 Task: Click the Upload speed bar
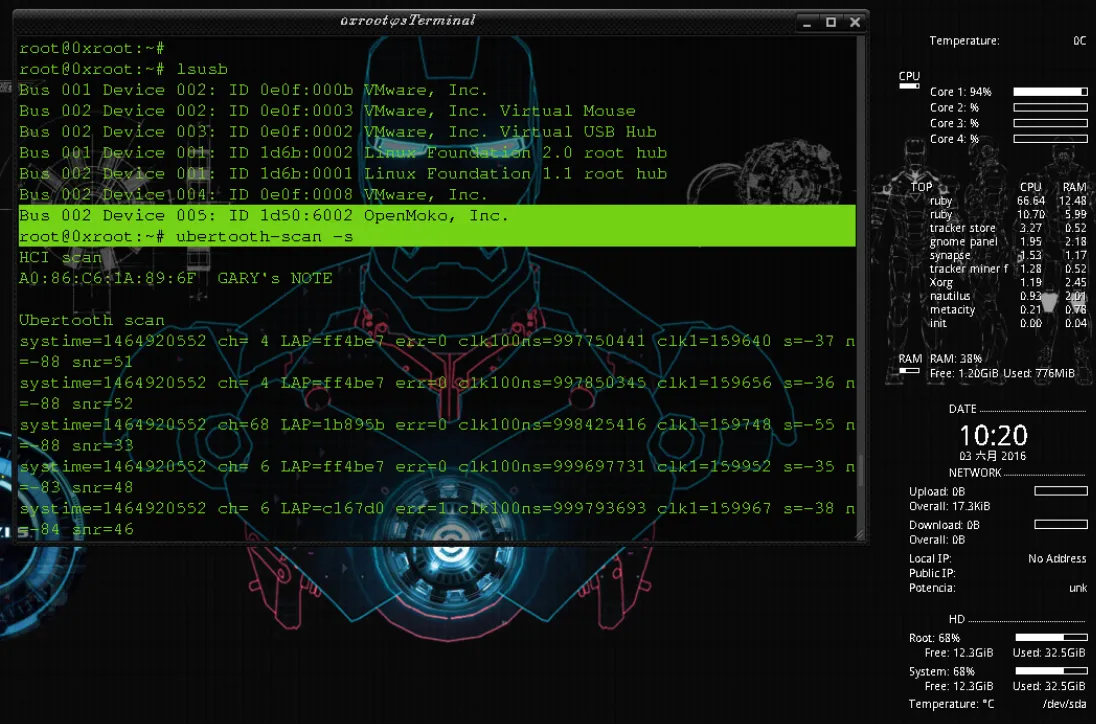[1061, 491]
